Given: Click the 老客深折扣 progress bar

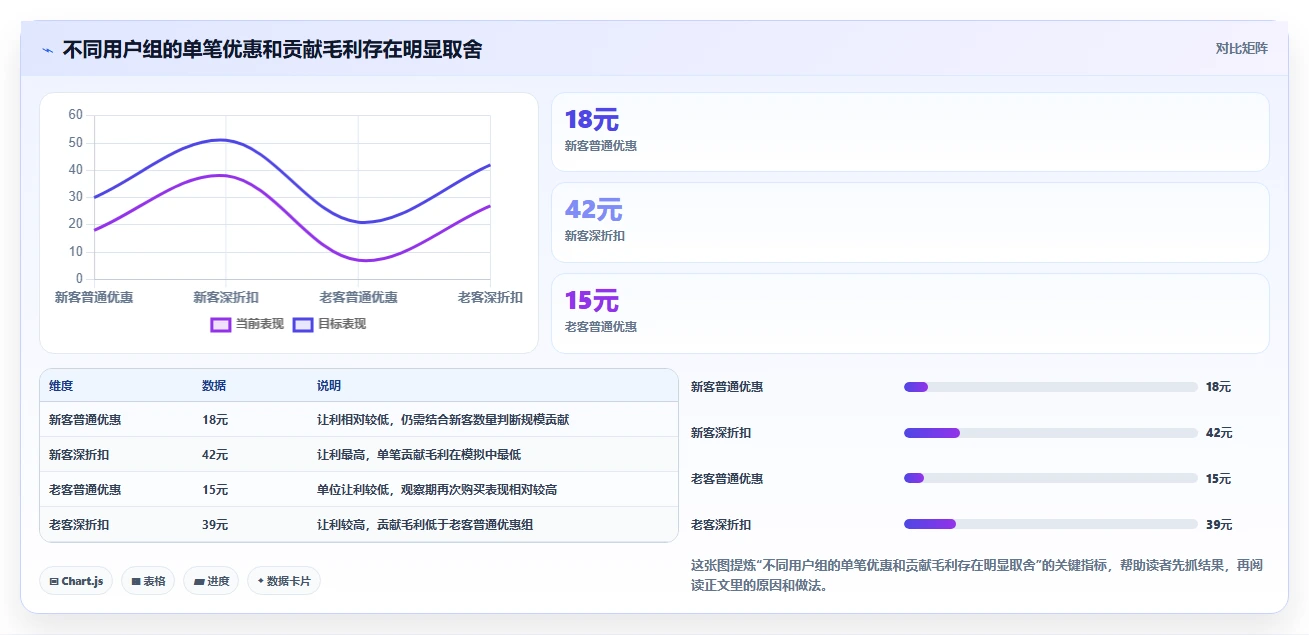Looking at the screenshot, I should [1051, 524].
